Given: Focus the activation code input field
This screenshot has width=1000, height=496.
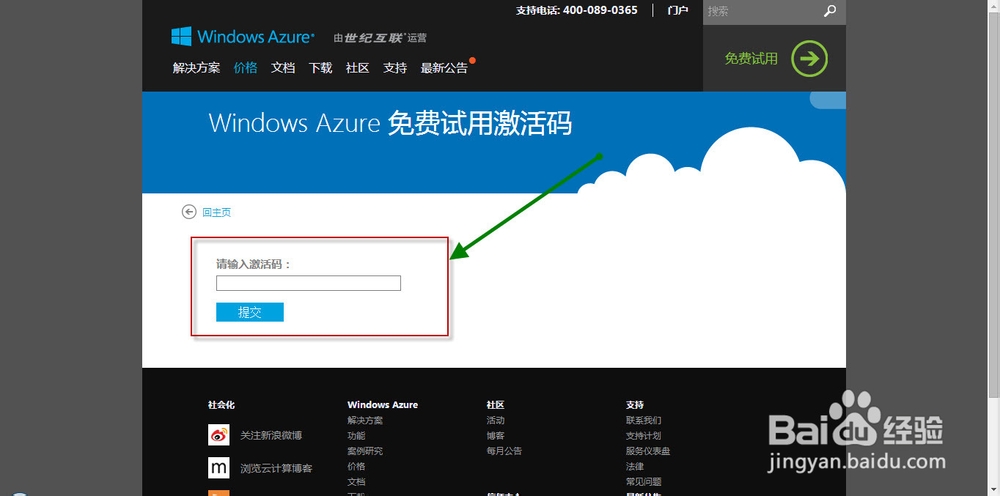Looking at the screenshot, I should point(309,283).
